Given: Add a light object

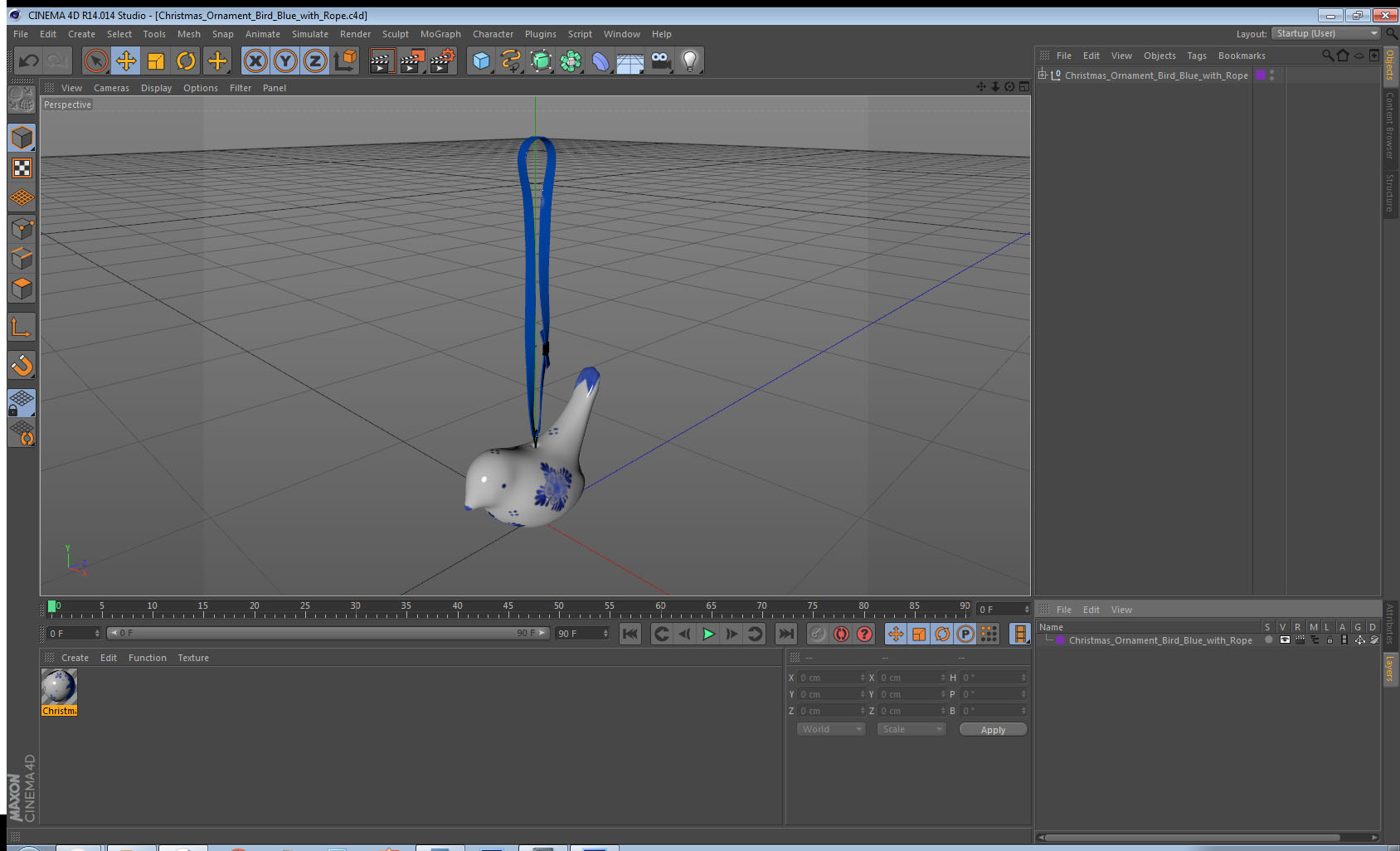Looking at the screenshot, I should click(x=690, y=61).
